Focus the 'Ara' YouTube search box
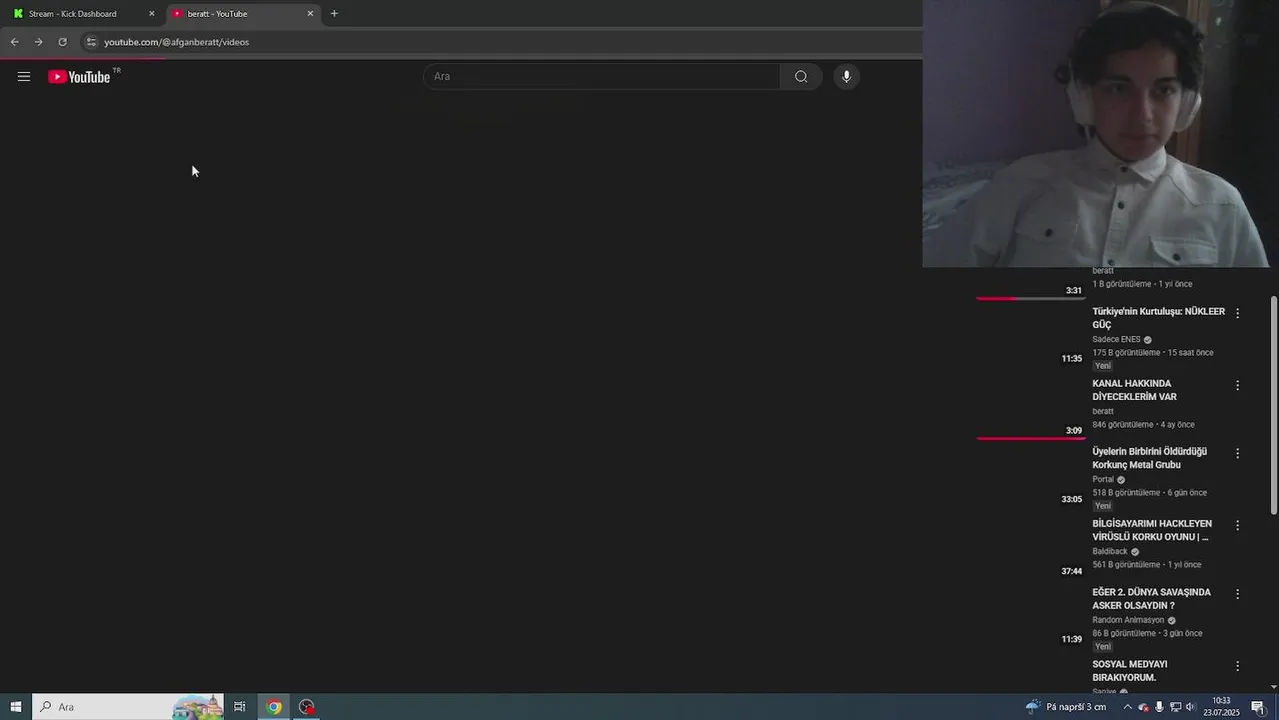This screenshot has height=720, width=1279. point(602,77)
